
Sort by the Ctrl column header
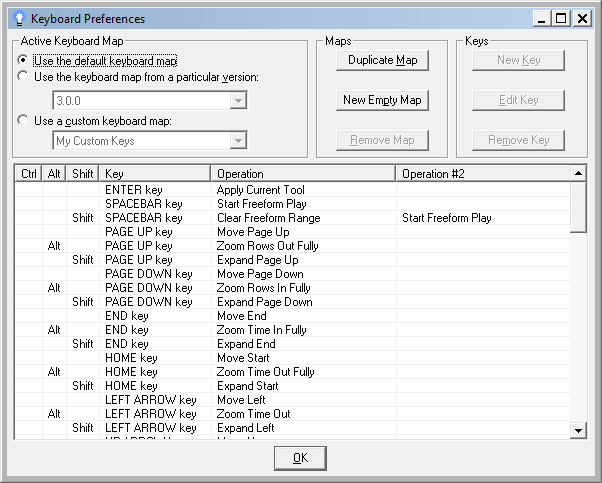pyautogui.click(x=29, y=174)
